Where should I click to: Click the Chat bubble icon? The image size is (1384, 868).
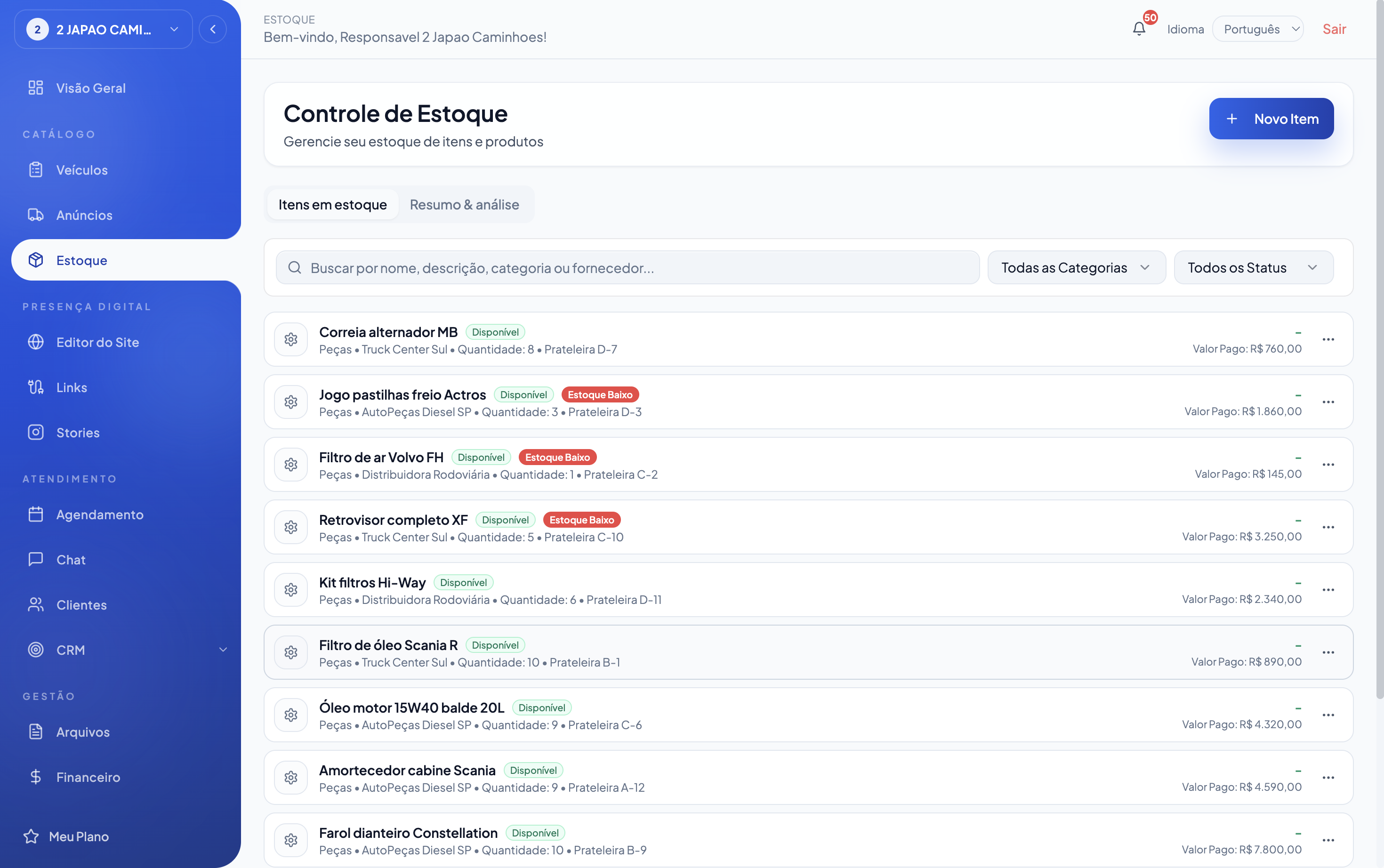[36, 560]
